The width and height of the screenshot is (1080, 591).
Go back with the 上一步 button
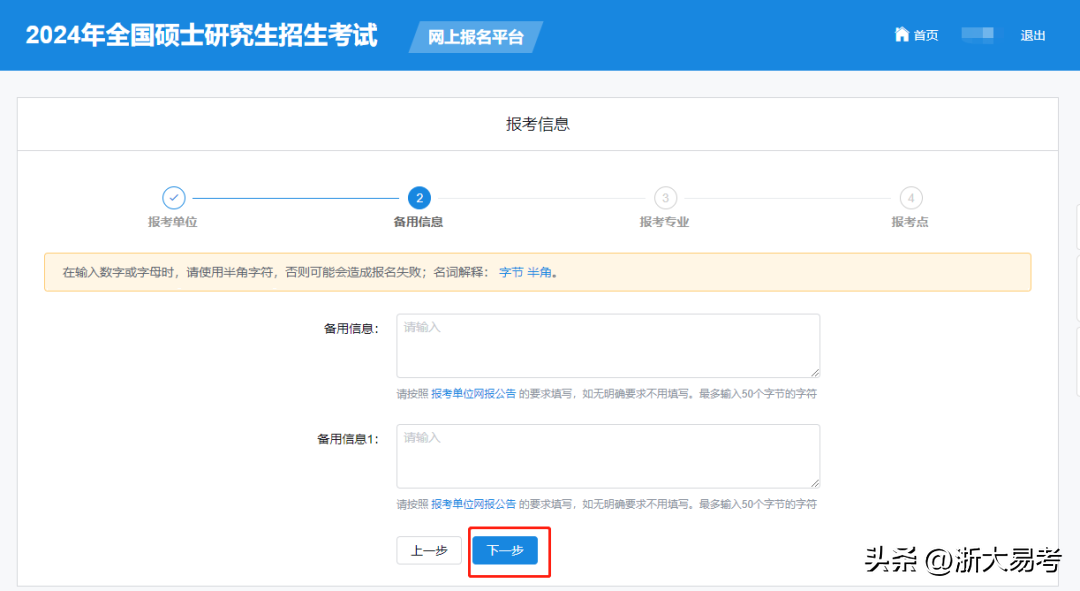[429, 551]
